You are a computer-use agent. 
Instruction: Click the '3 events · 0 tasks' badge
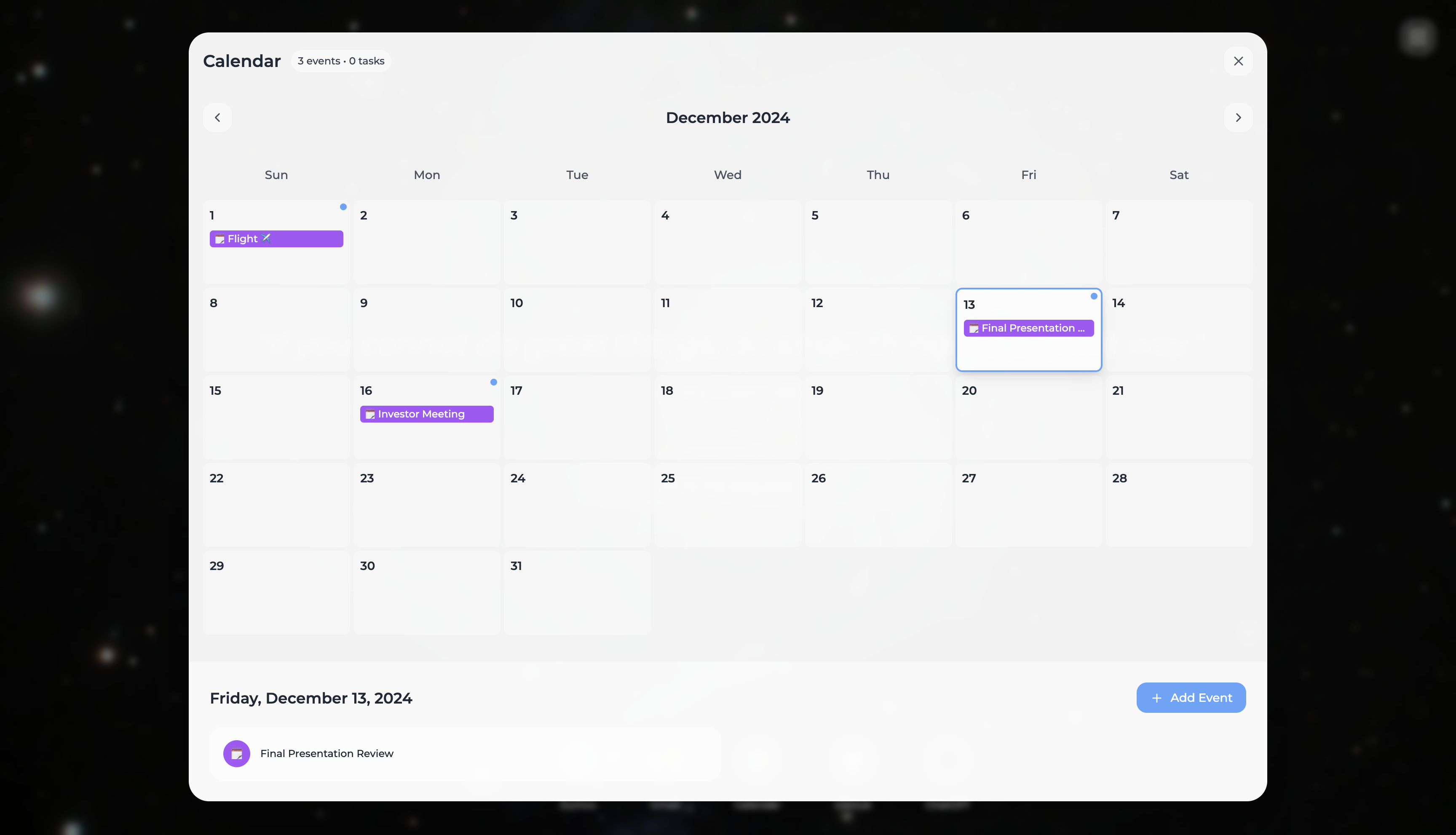[x=341, y=61]
